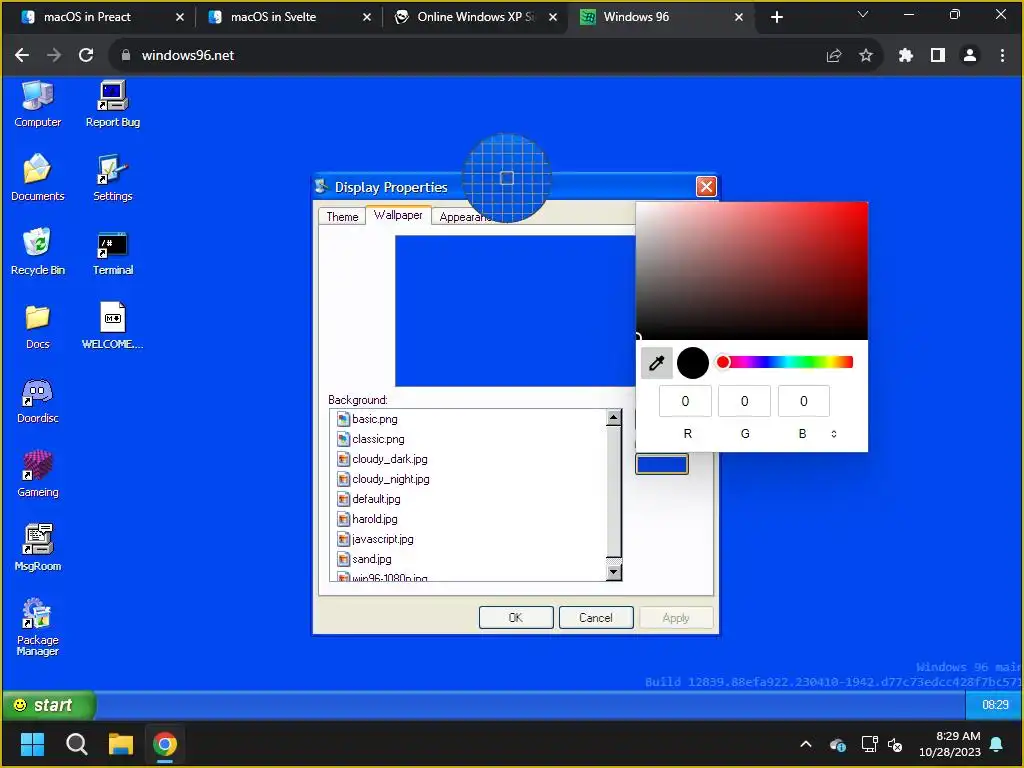Switch to the Theme tab
The height and width of the screenshot is (768, 1024).
tap(342, 217)
